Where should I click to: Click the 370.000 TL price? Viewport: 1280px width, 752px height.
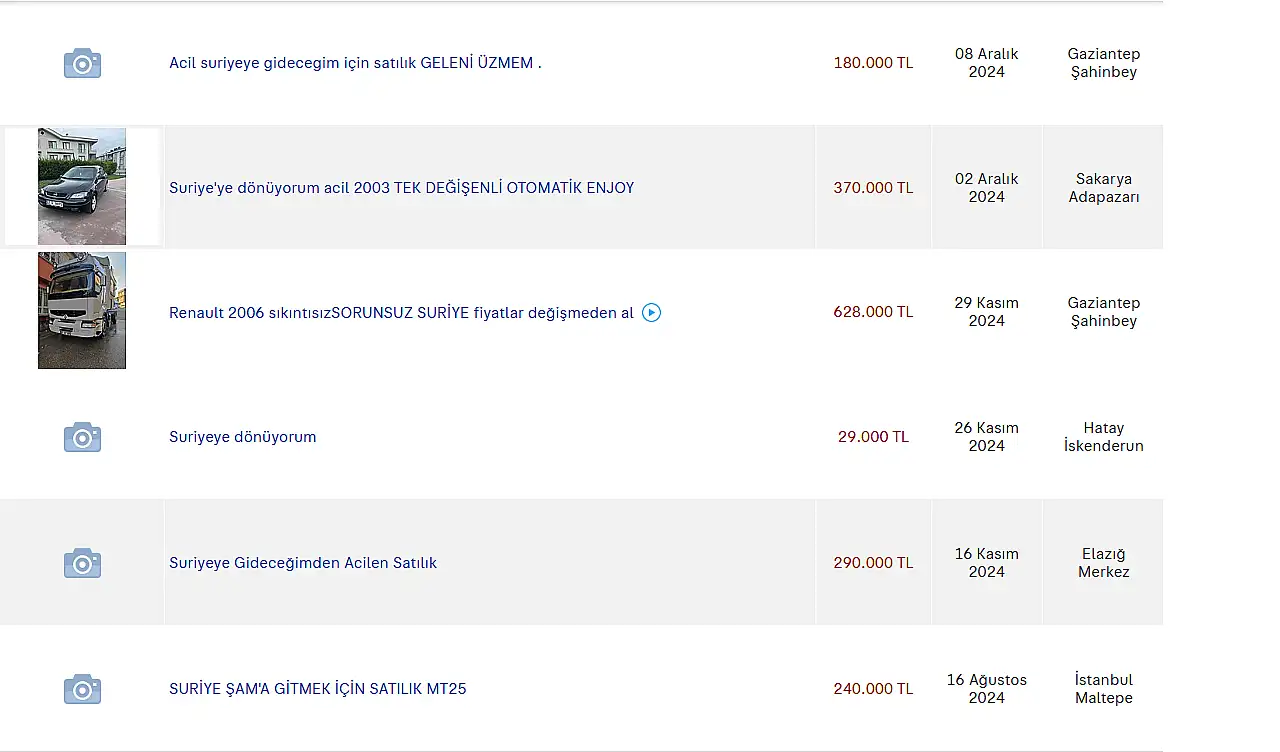(873, 188)
